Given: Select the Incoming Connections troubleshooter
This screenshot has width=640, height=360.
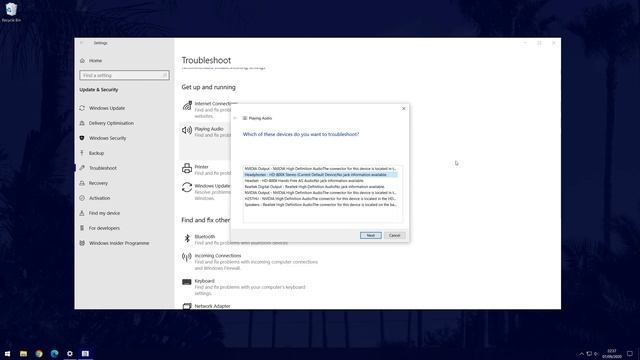Looking at the screenshot, I should pos(218,256).
